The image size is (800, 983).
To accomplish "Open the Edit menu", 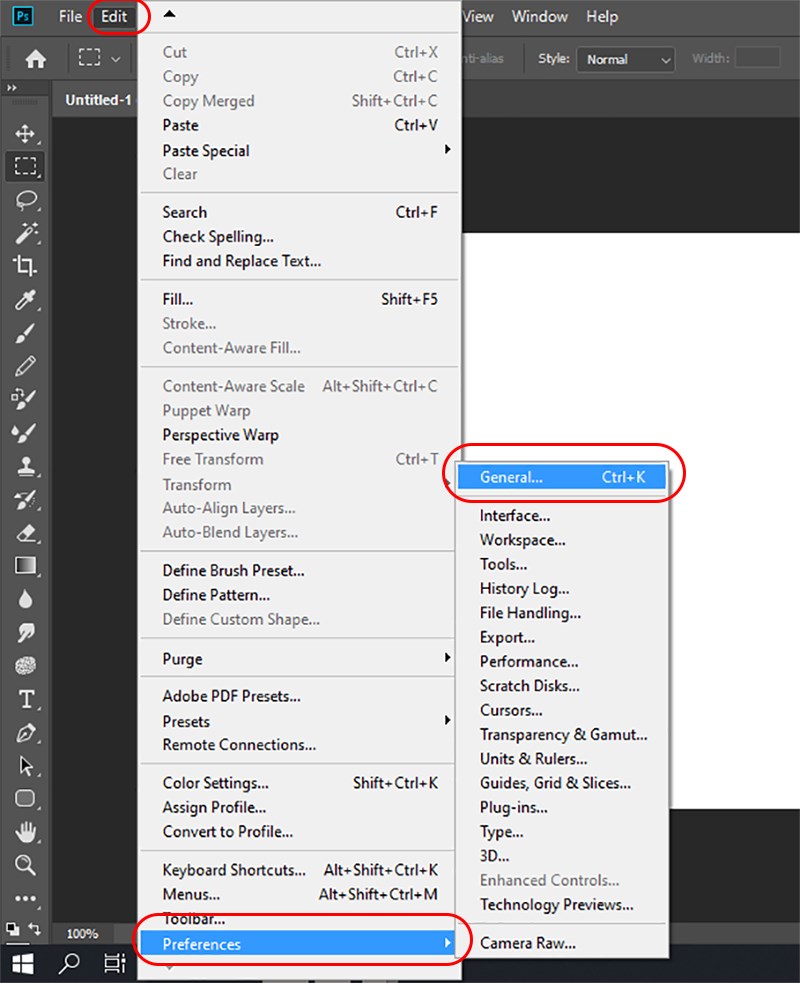I will click(x=114, y=16).
